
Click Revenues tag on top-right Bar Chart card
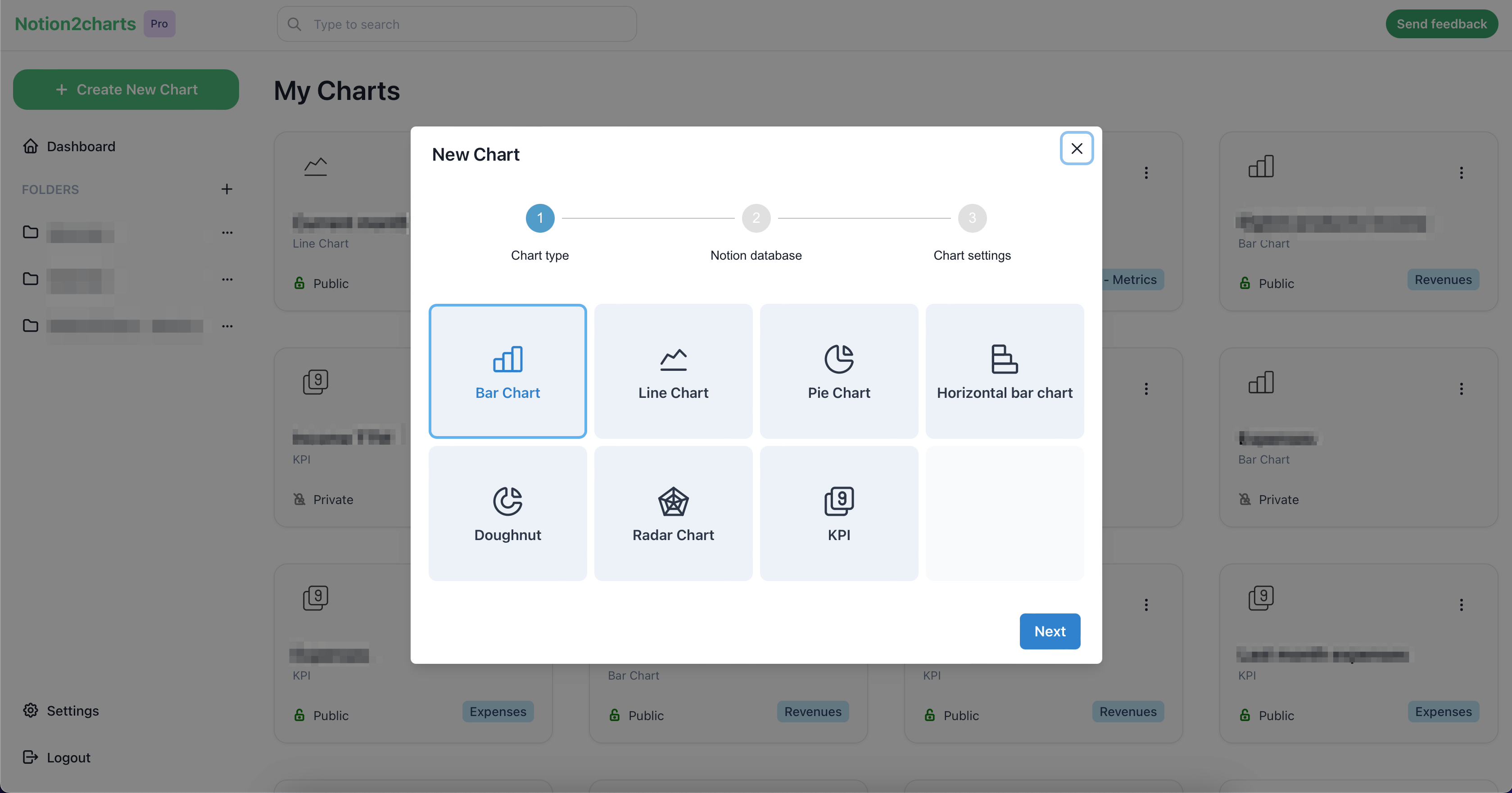click(1442, 280)
